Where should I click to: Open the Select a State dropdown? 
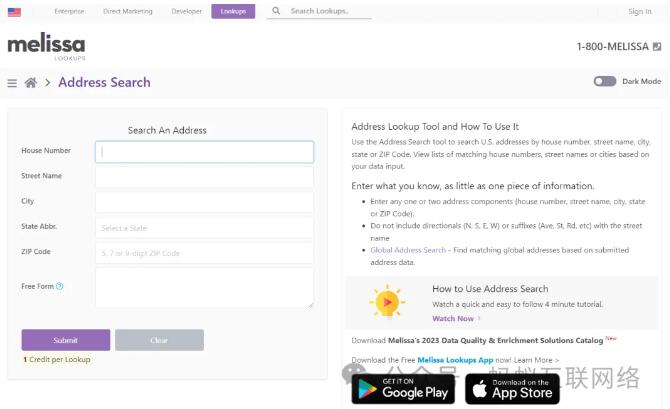click(204, 228)
